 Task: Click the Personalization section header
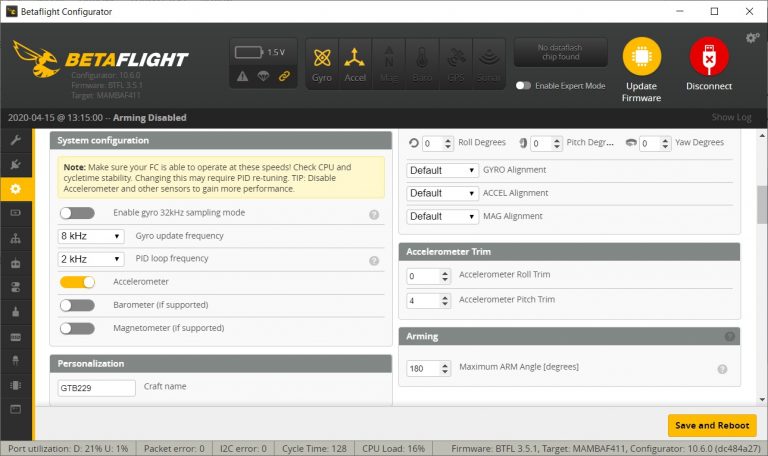click(221, 363)
